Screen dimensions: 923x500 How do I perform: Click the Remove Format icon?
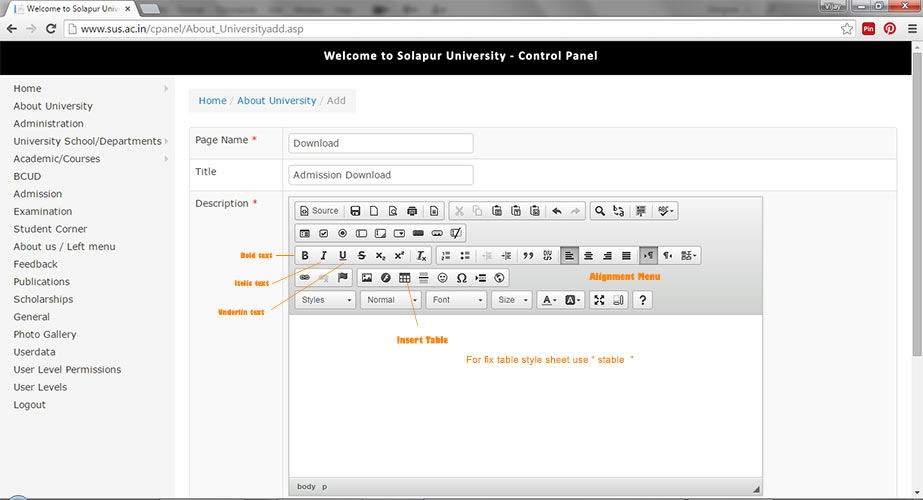421,256
